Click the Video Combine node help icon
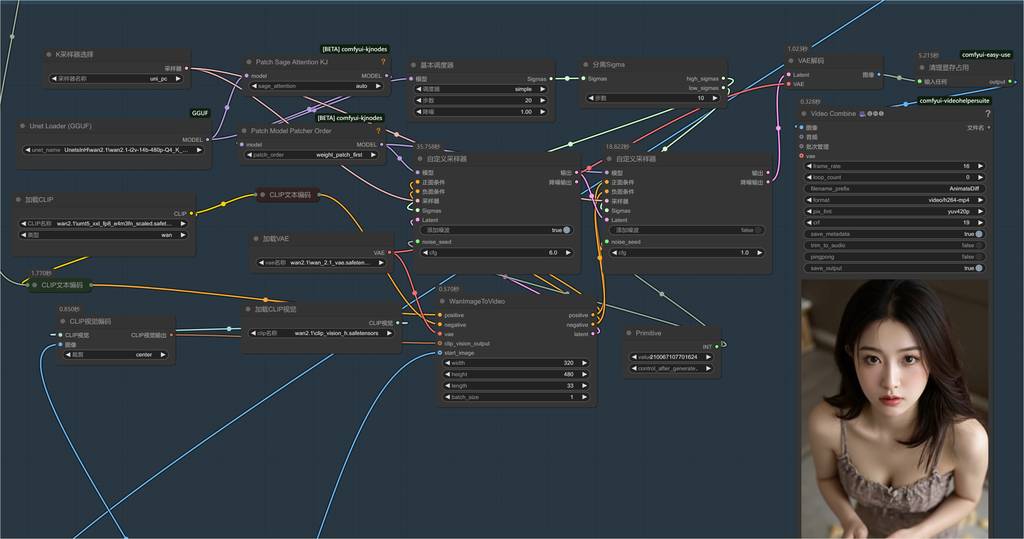The height and width of the screenshot is (539, 1024). click(987, 114)
